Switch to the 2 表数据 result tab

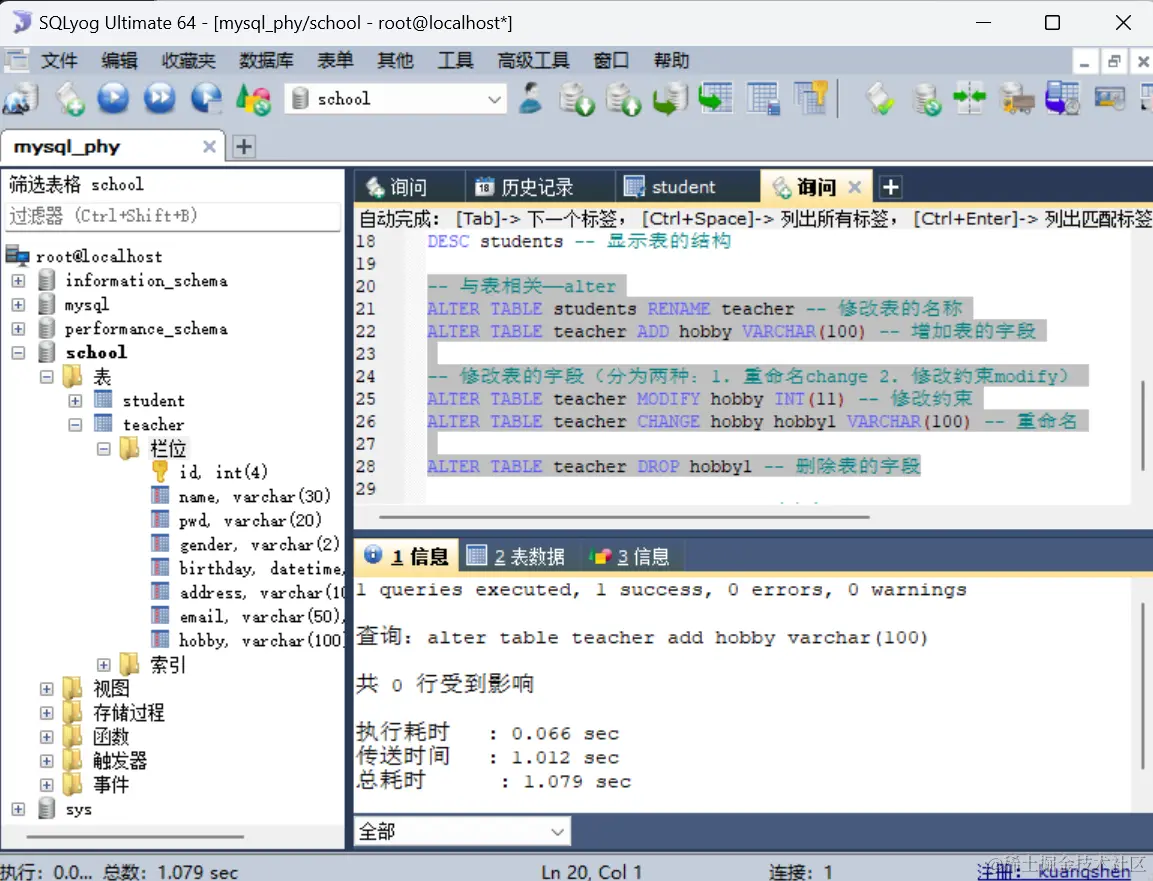click(518, 557)
